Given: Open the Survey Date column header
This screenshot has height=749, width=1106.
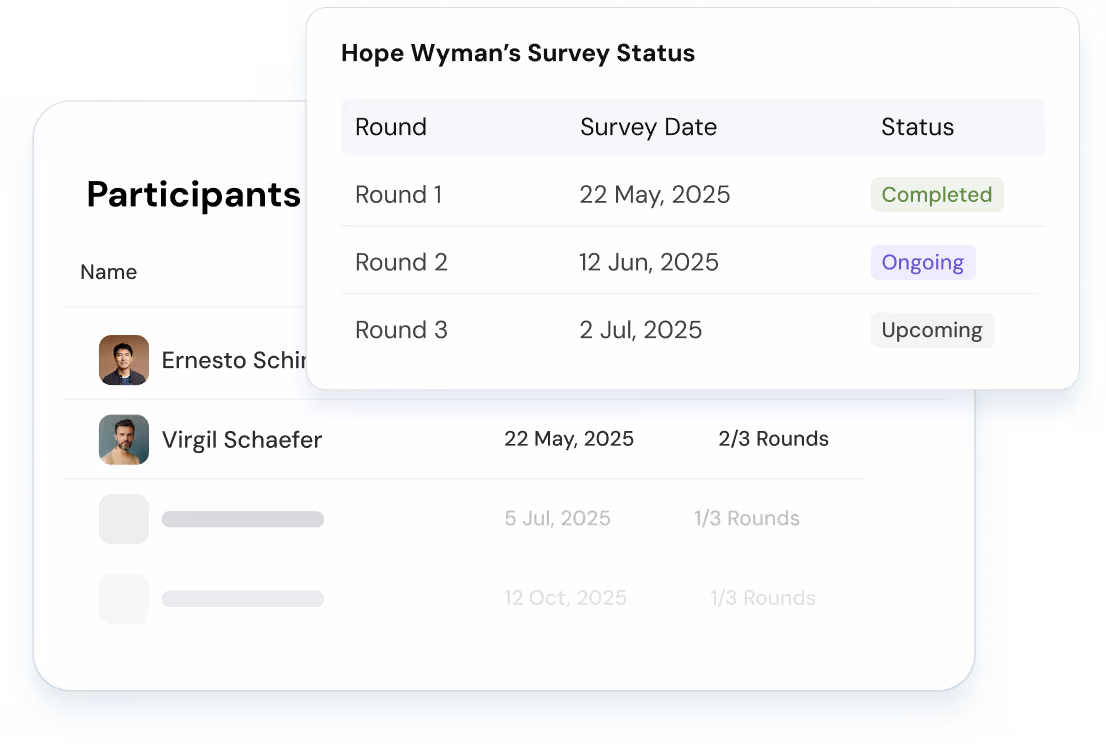Looking at the screenshot, I should click(648, 127).
